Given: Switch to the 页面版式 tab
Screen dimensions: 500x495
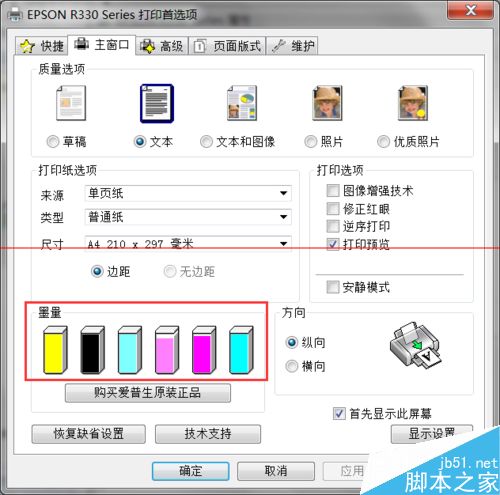Looking at the screenshot, I should click(x=227, y=46).
